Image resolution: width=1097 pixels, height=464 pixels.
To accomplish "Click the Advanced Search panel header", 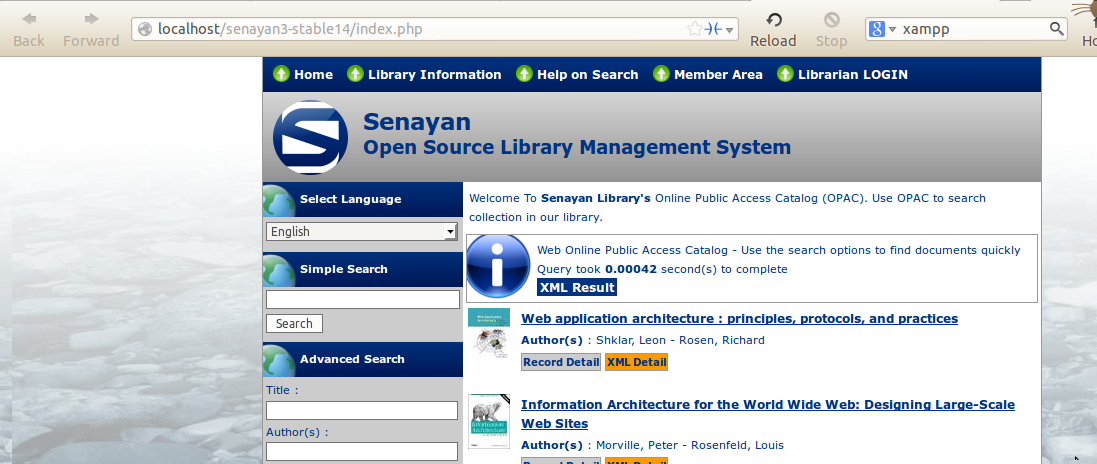I will coord(362,359).
